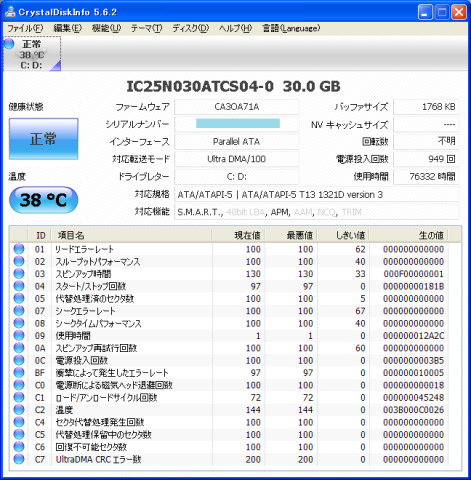Click raw value 000F00000001
Screen dimensions: 471x480
[x=413, y=274]
